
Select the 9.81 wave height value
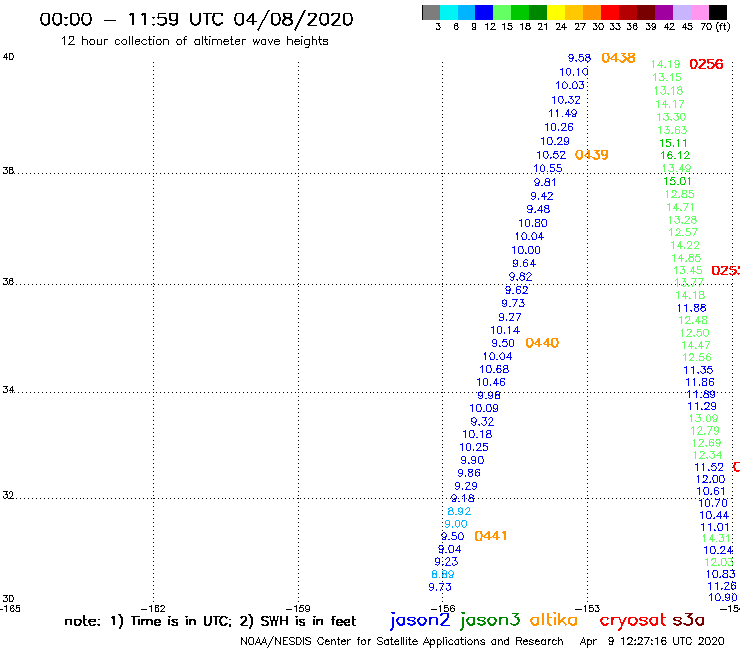click(x=545, y=182)
